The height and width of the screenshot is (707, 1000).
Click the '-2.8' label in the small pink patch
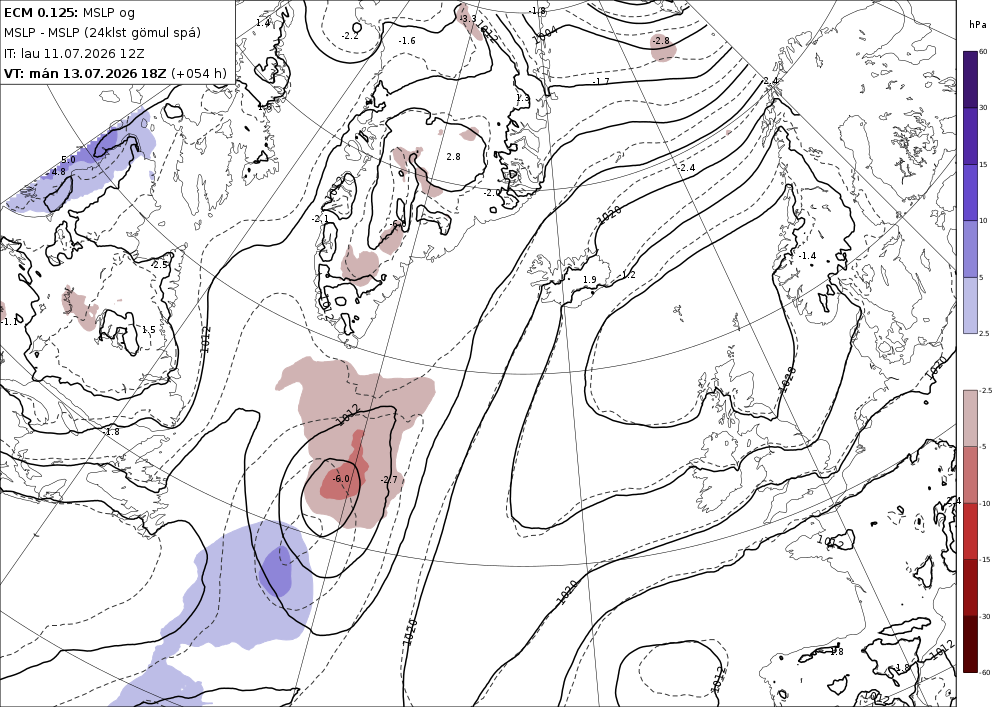(661, 41)
